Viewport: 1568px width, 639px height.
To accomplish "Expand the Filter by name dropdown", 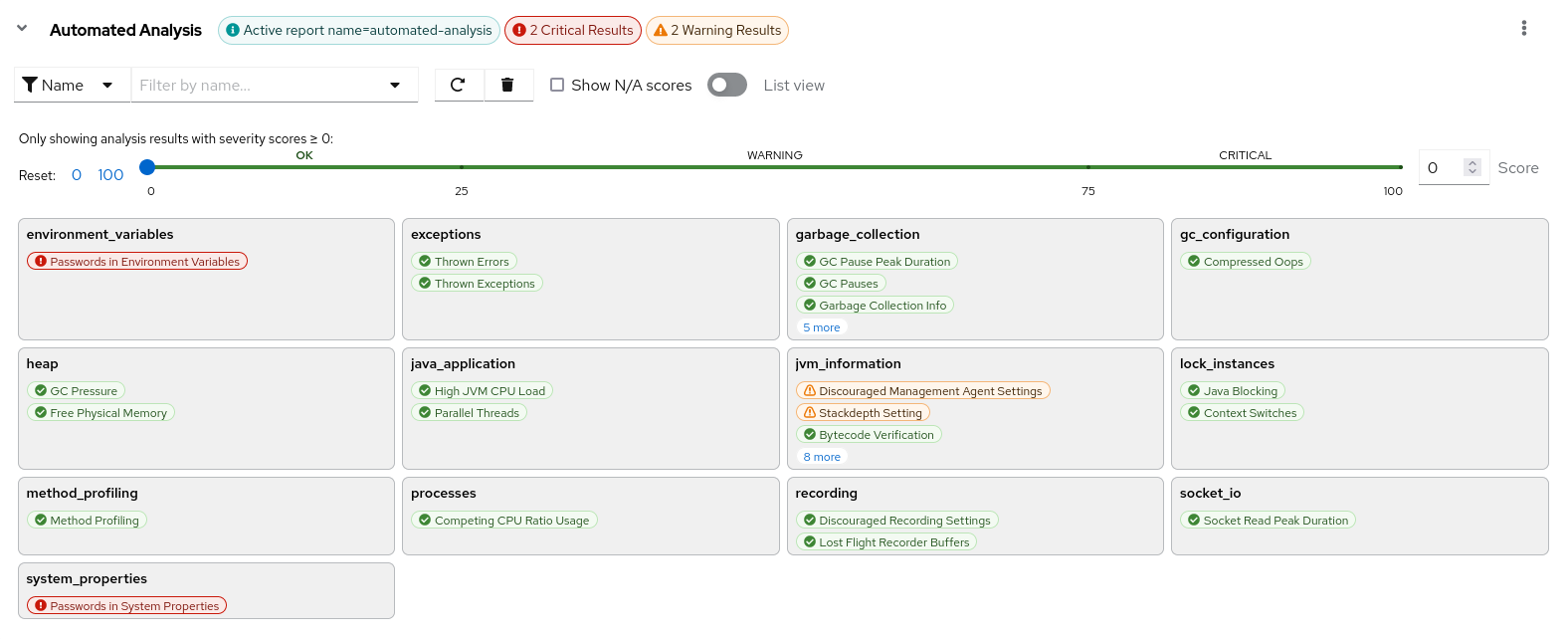I will tap(395, 86).
